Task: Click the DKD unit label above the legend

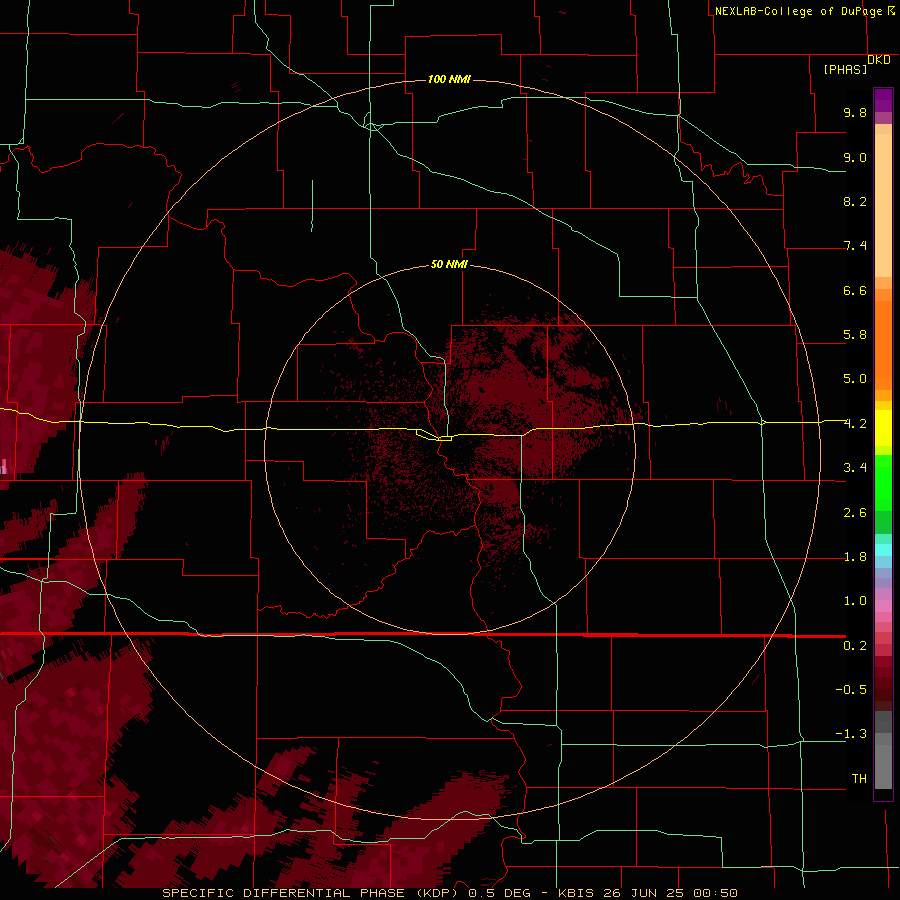Action: pyautogui.click(x=879, y=60)
